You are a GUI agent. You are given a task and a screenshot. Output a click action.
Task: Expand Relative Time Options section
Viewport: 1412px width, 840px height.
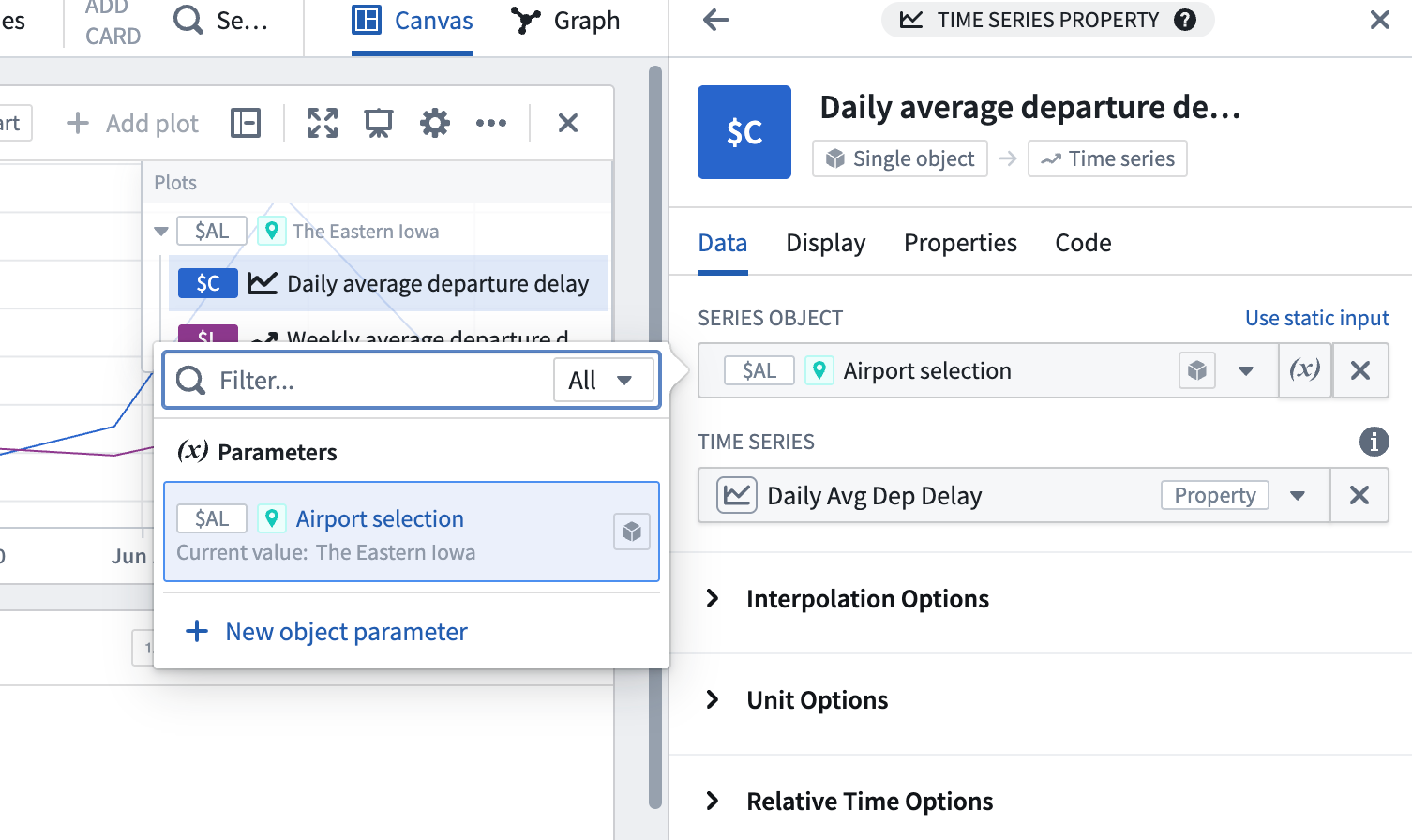(713, 801)
